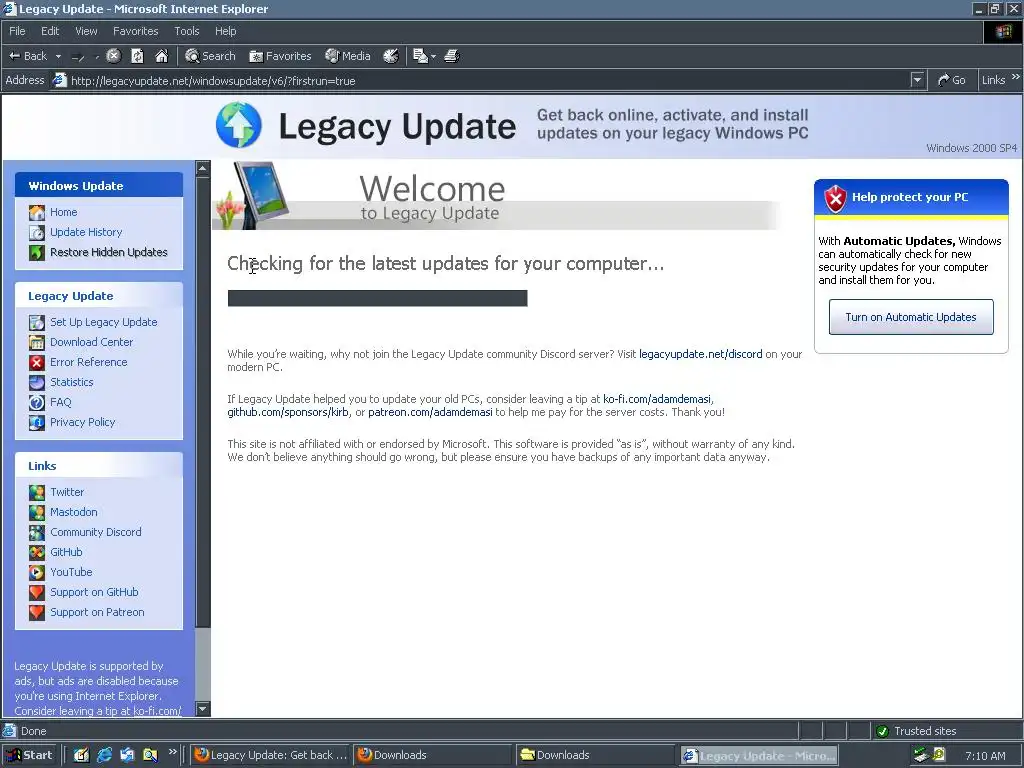Switch to Downloads folder taskbar button

point(595,755)
